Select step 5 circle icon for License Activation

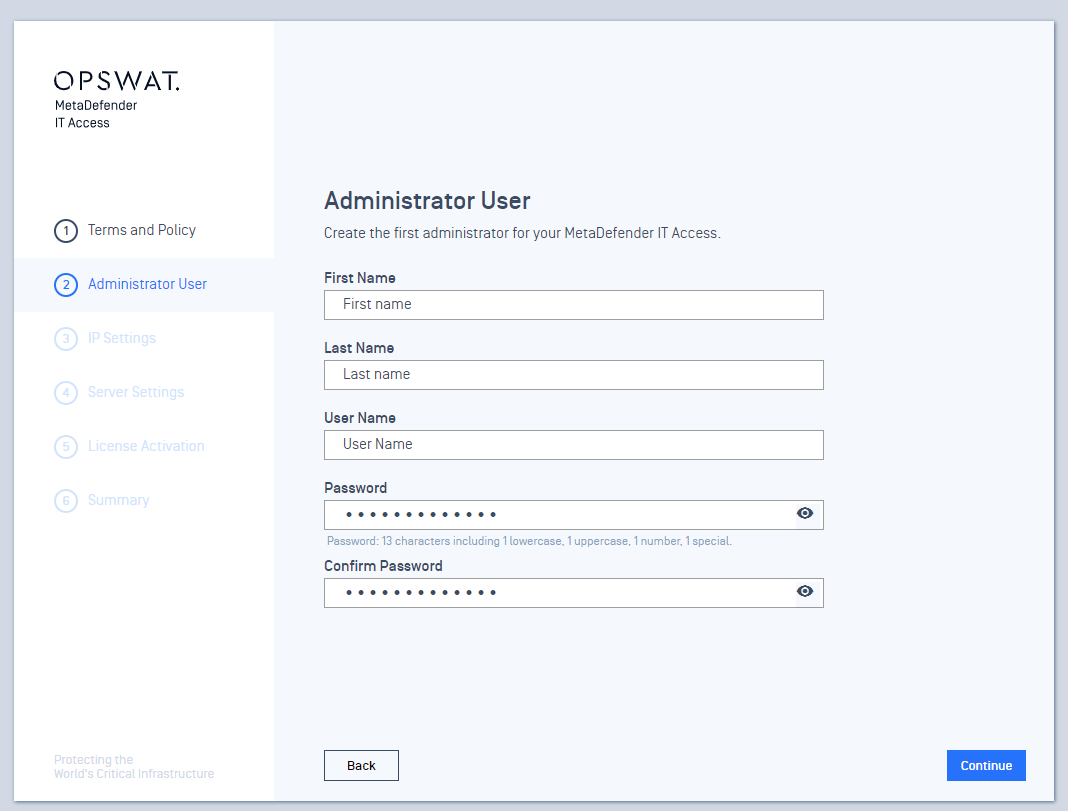(66, 447)
